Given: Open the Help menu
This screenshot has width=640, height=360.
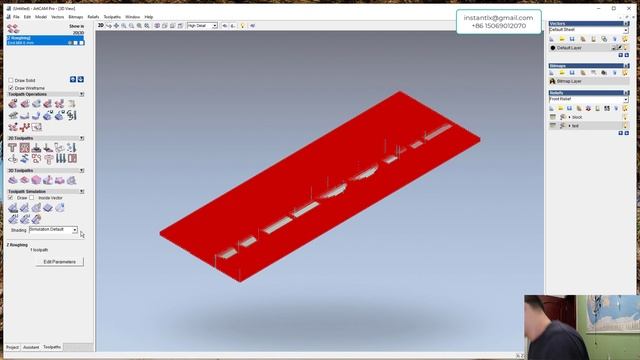Looking at the screenshot, I should click(149, 17).
